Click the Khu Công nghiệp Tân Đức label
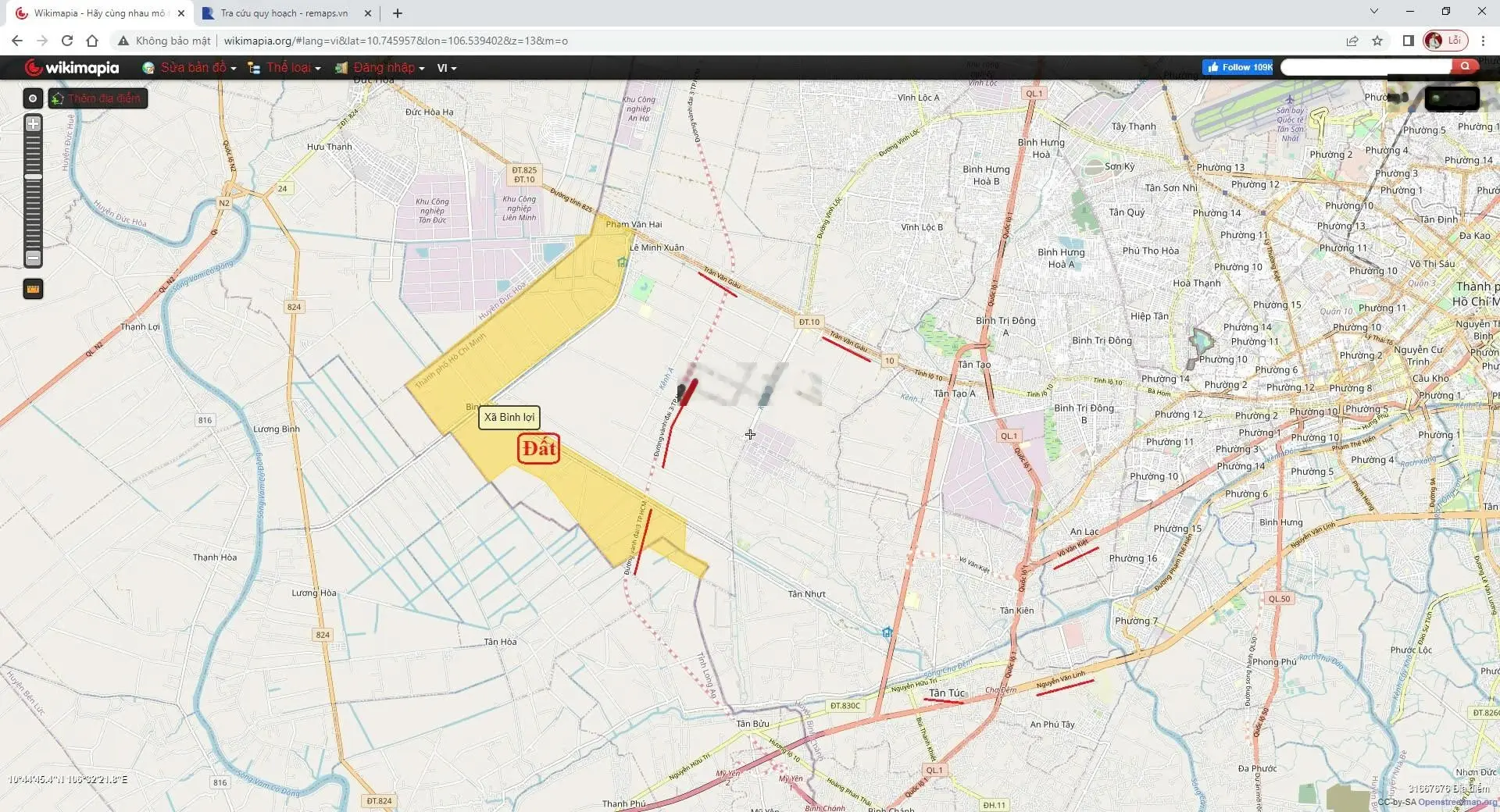This screenshot has height=812, width=1500. (x=432, y=211)
